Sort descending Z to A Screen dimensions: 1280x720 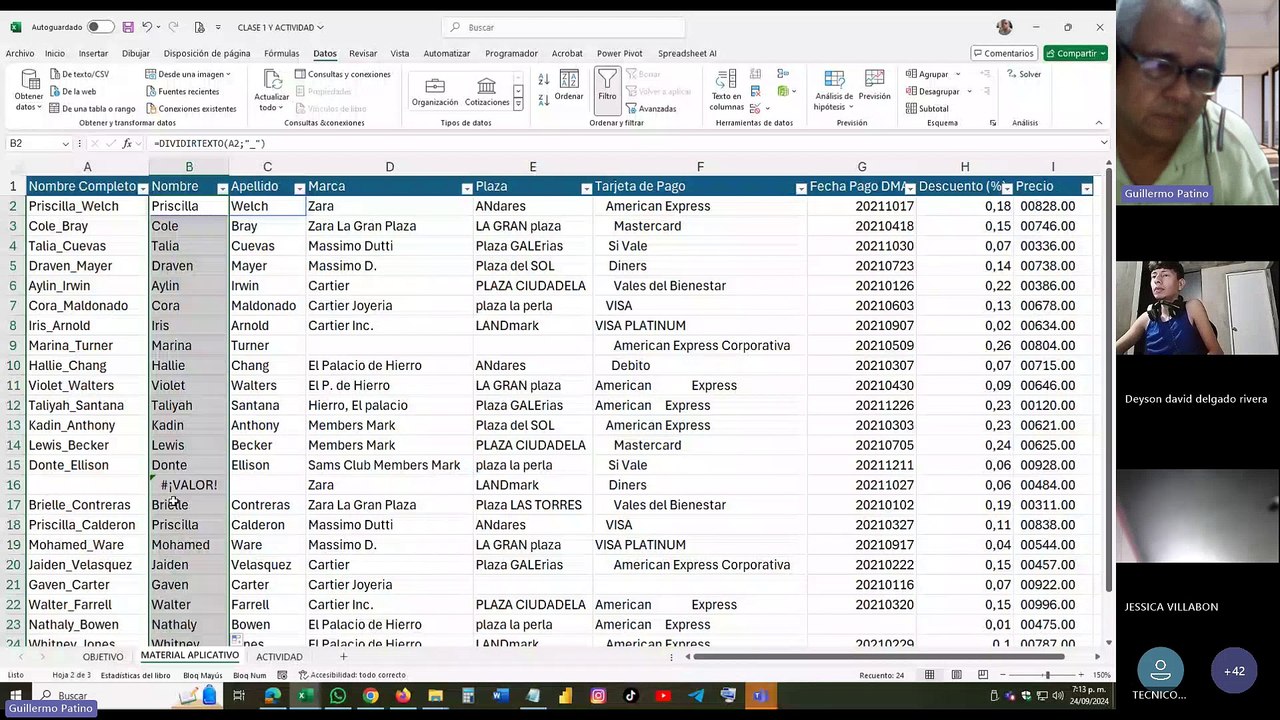544,100
